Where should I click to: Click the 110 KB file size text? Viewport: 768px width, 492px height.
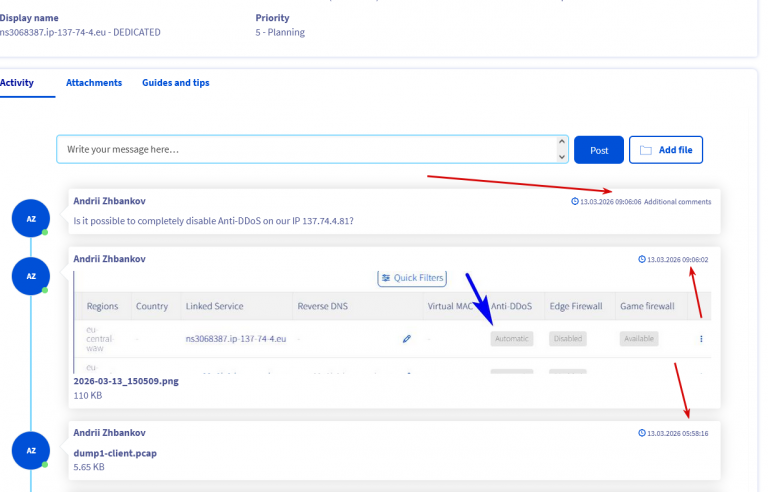88,395
